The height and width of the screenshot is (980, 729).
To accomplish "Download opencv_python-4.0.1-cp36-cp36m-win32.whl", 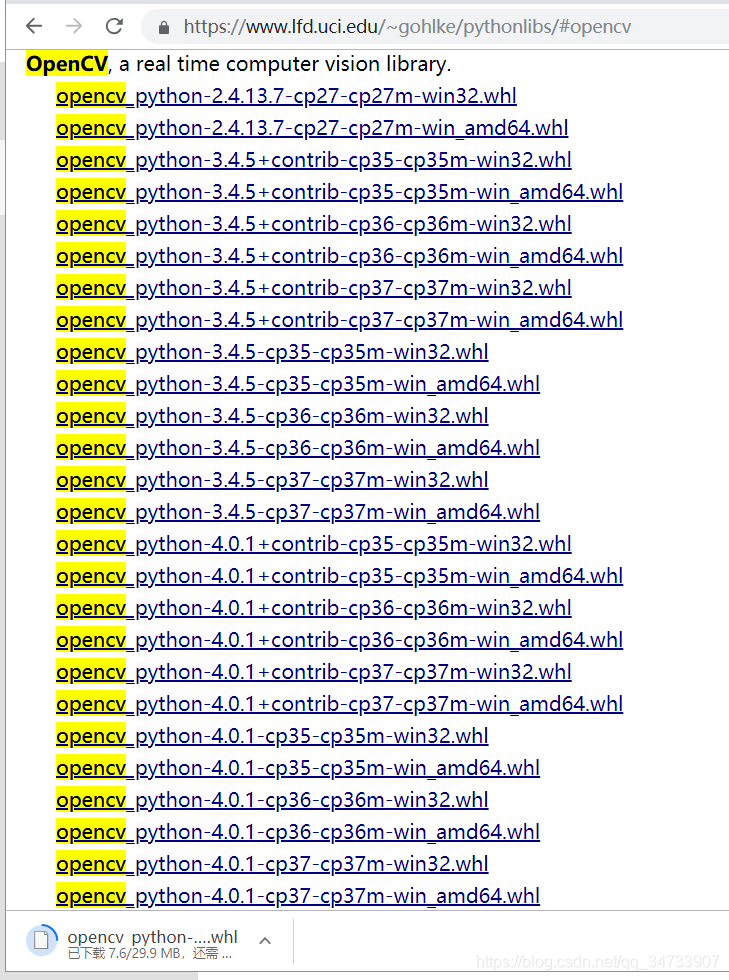I will tap(272, 801).
